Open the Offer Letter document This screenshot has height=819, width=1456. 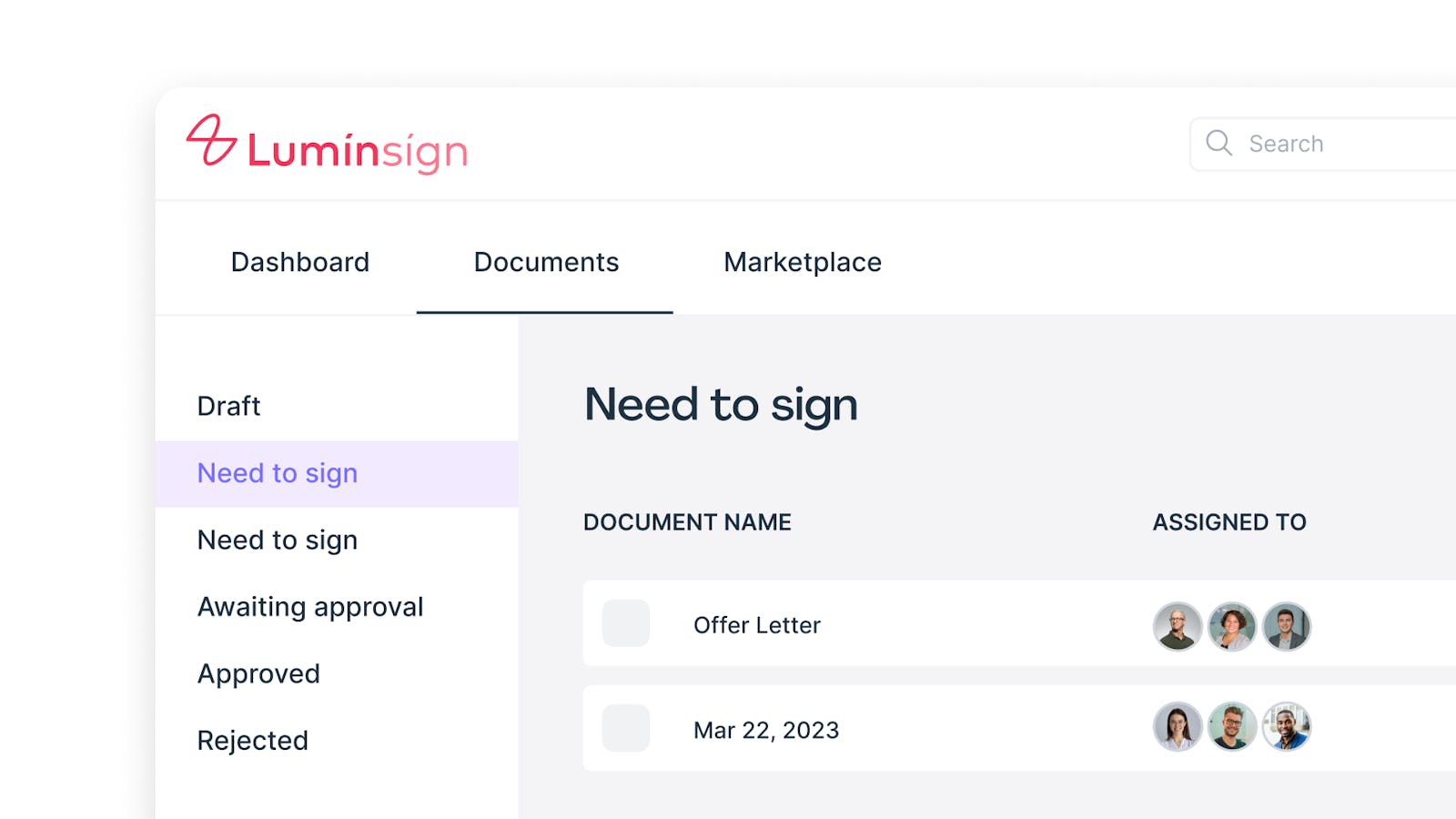757,625
